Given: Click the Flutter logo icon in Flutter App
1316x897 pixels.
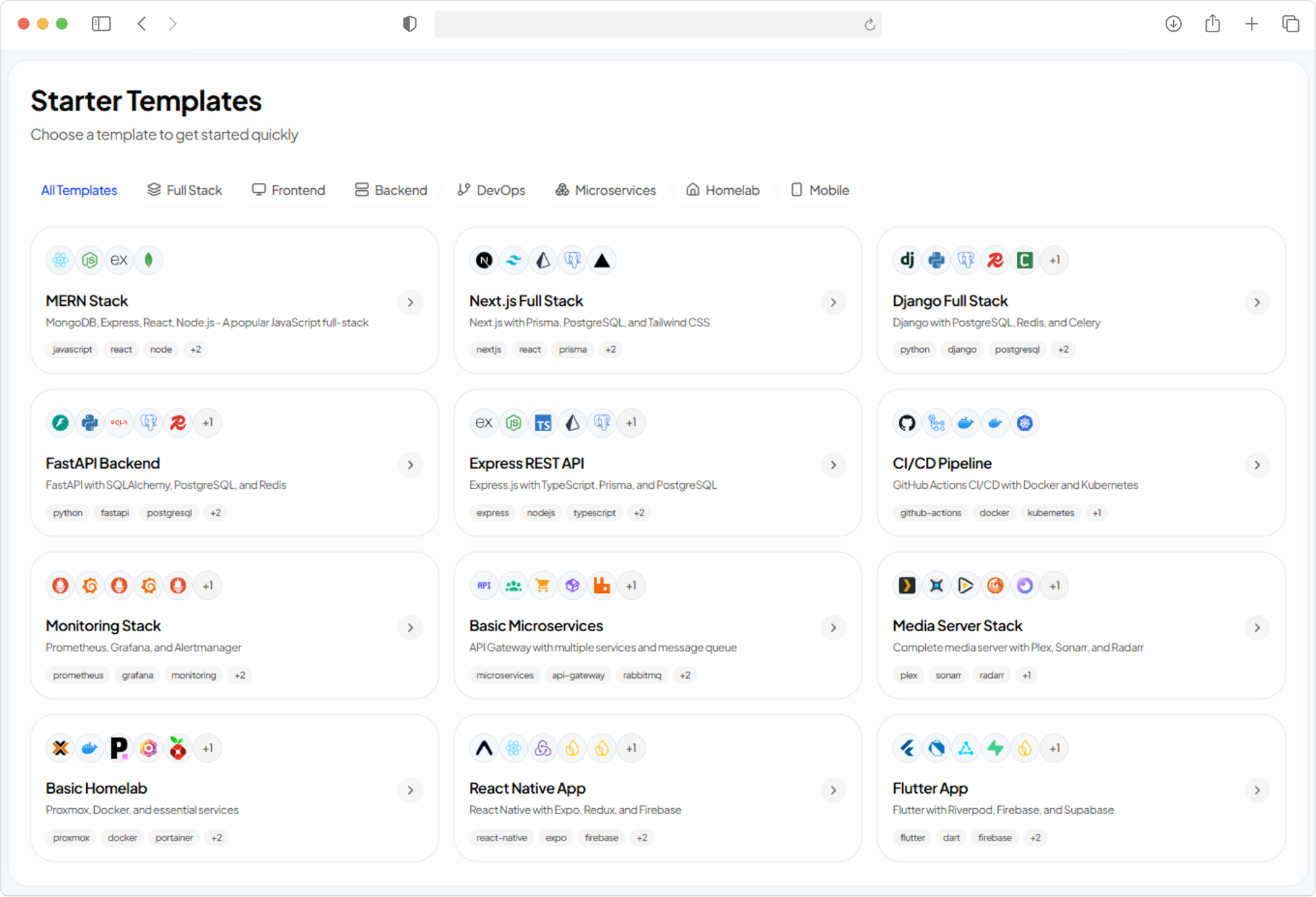Looking at the screenshot, I should coord(907,748).
